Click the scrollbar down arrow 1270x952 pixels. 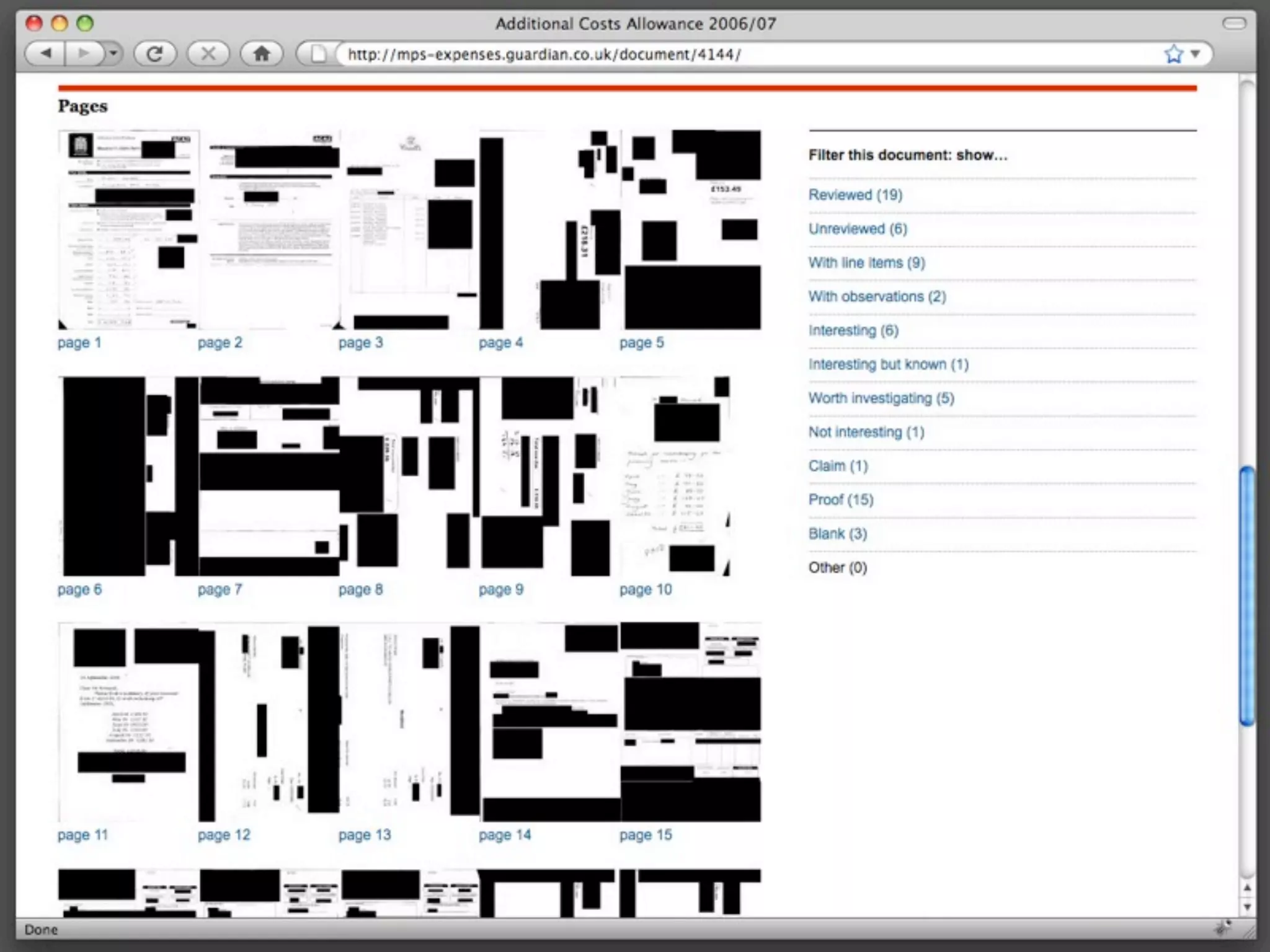[1247, 907]
